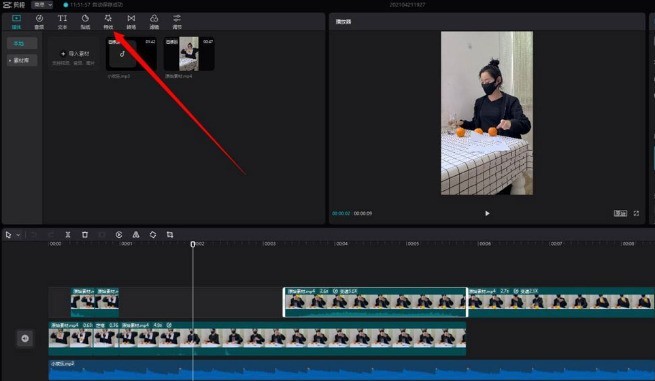Expand the pointer tool dropdown arrow in the timeline toolbar
655x381 pixels.
coord(18,235)
